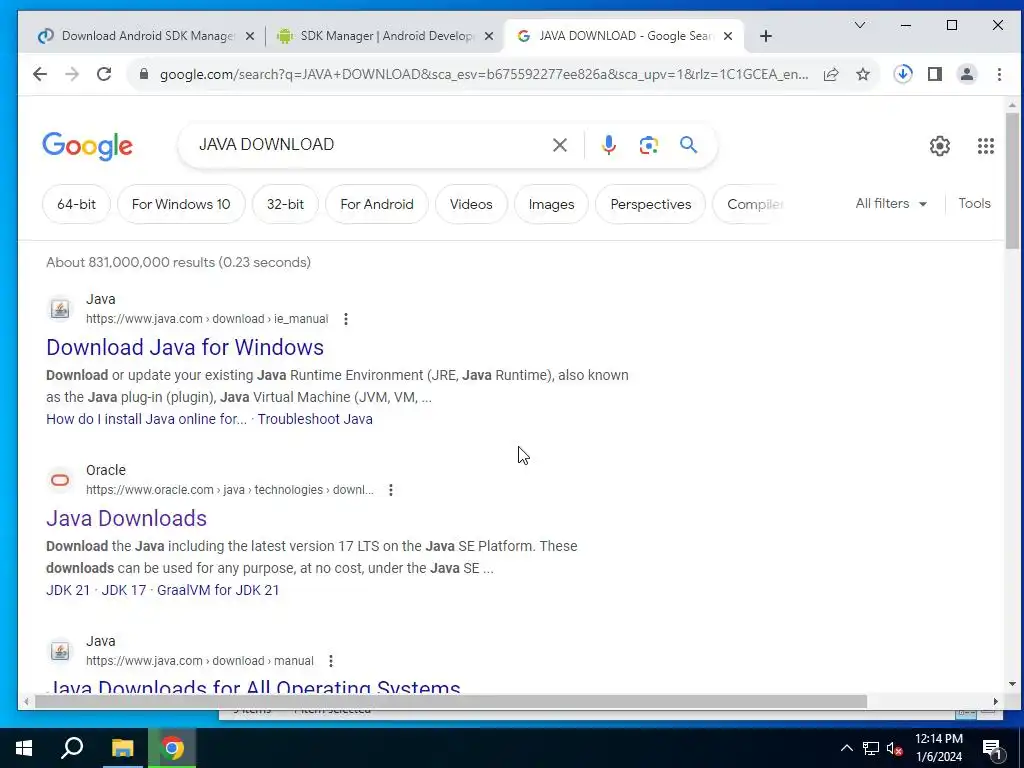Open the Chrome three-dot menu
The height and width of the screenshot is (768, 1024).
coord(999,74)
